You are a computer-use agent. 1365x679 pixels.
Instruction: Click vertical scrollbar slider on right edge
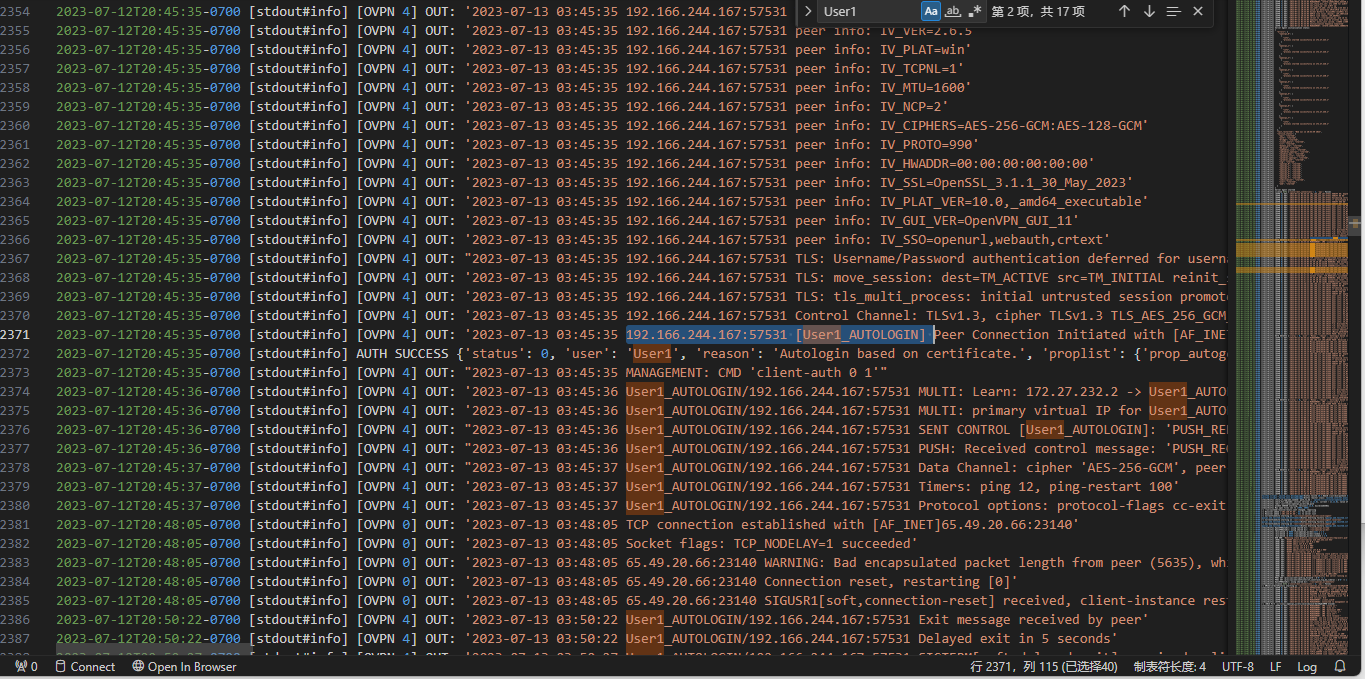(x=1354, y=224)
